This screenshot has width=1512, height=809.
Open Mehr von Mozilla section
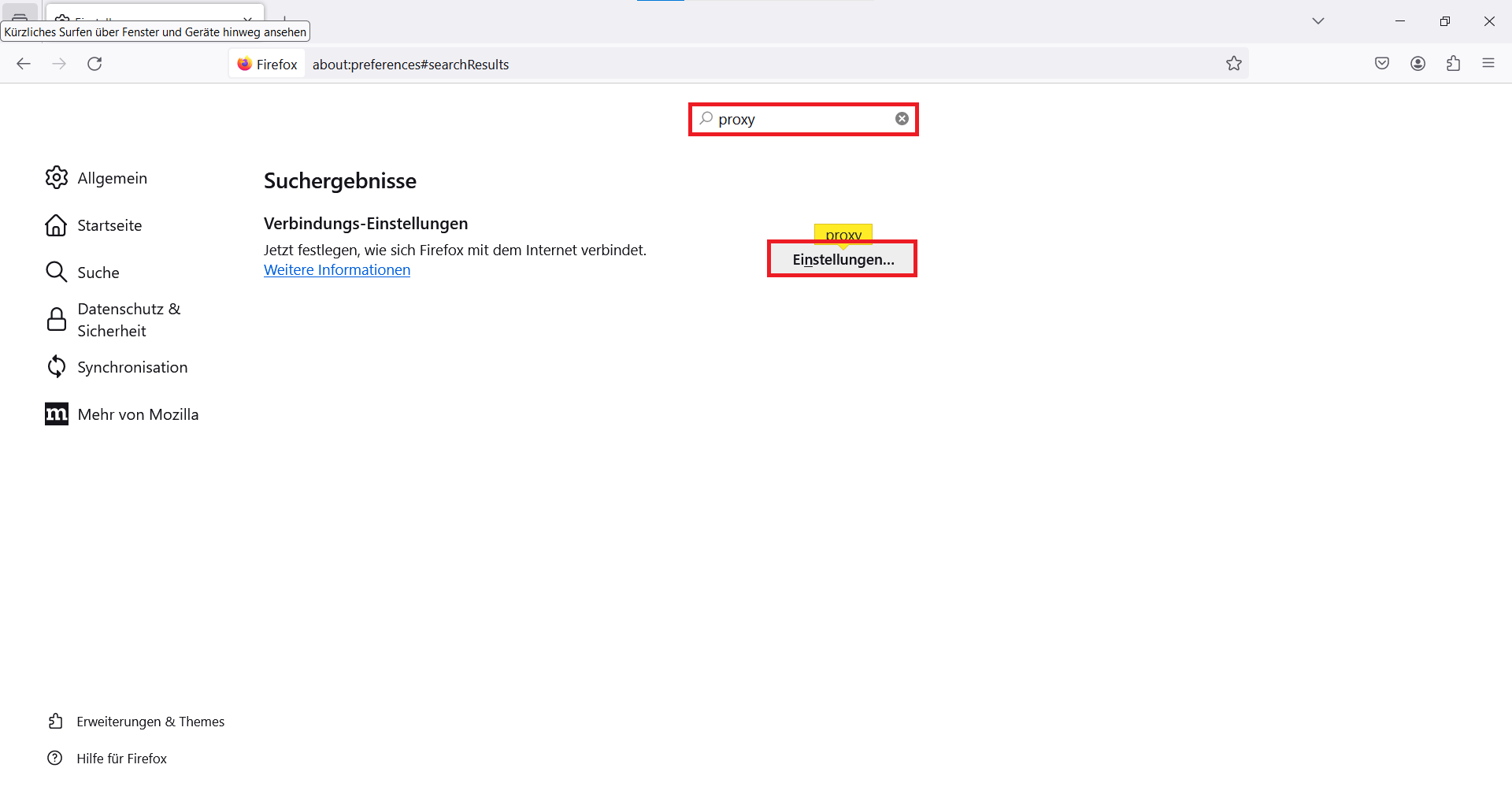pyautogui.click(x=138, y=414)
